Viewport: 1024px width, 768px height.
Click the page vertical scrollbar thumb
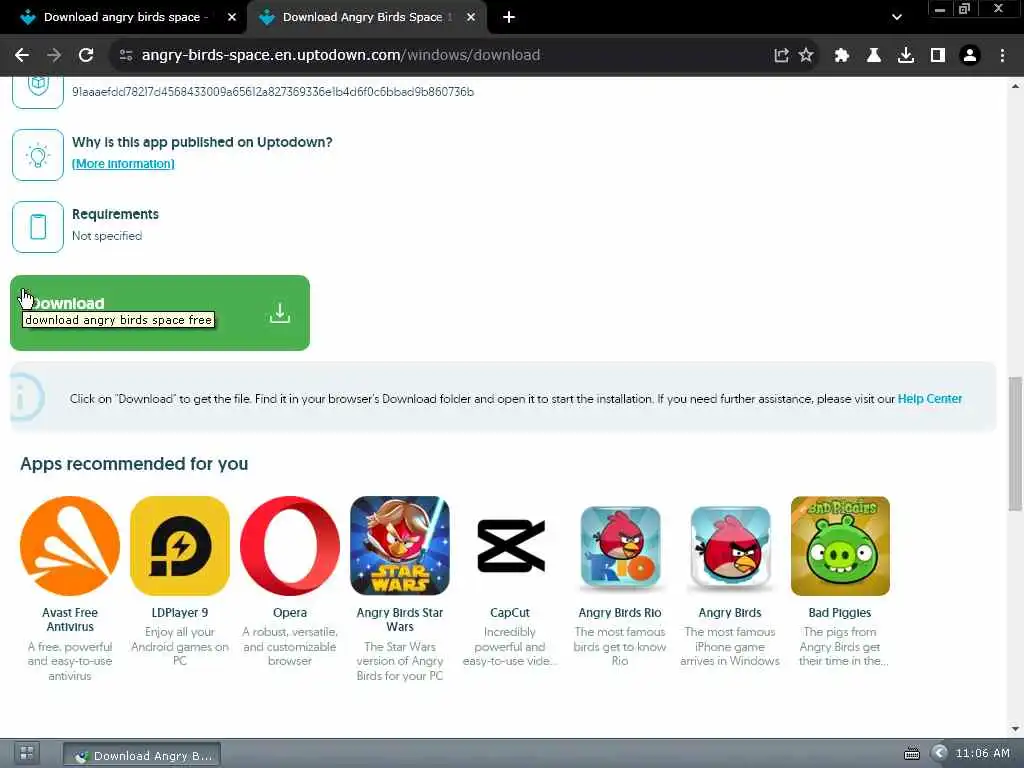point(1016,444)
